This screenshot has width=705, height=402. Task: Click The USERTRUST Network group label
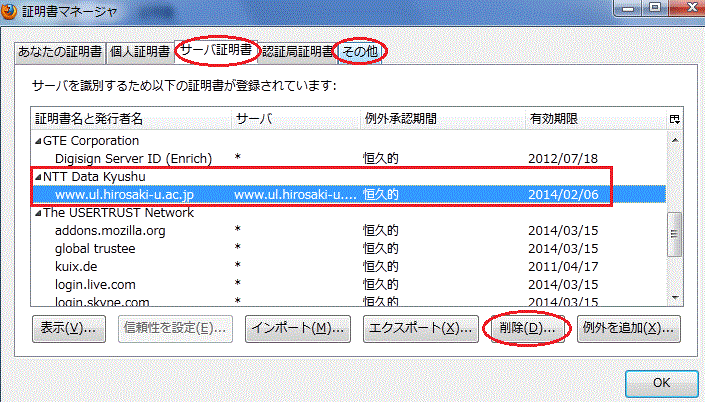click(118, 213)
